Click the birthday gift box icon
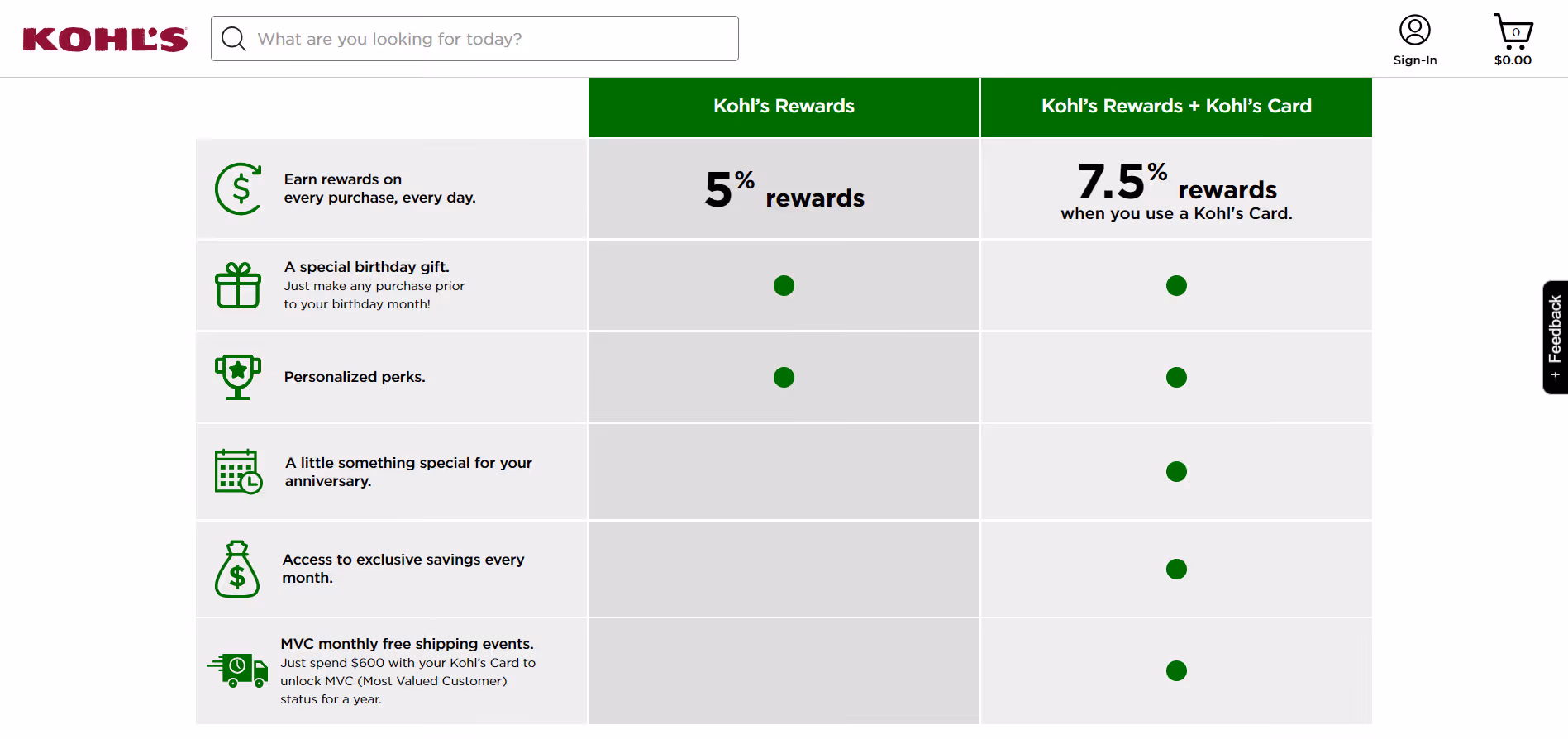The image size is (1568, 739). click(x=238, y=285)
